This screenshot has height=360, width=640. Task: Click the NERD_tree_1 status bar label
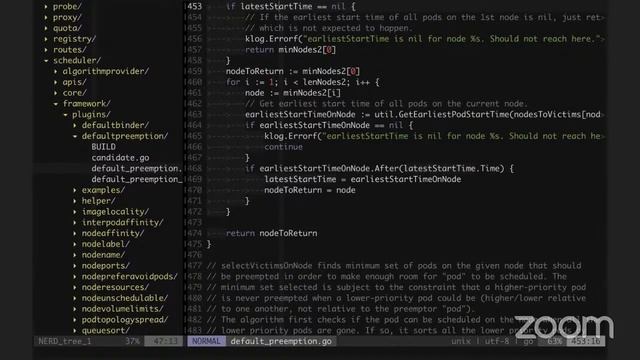coord(65,341)
